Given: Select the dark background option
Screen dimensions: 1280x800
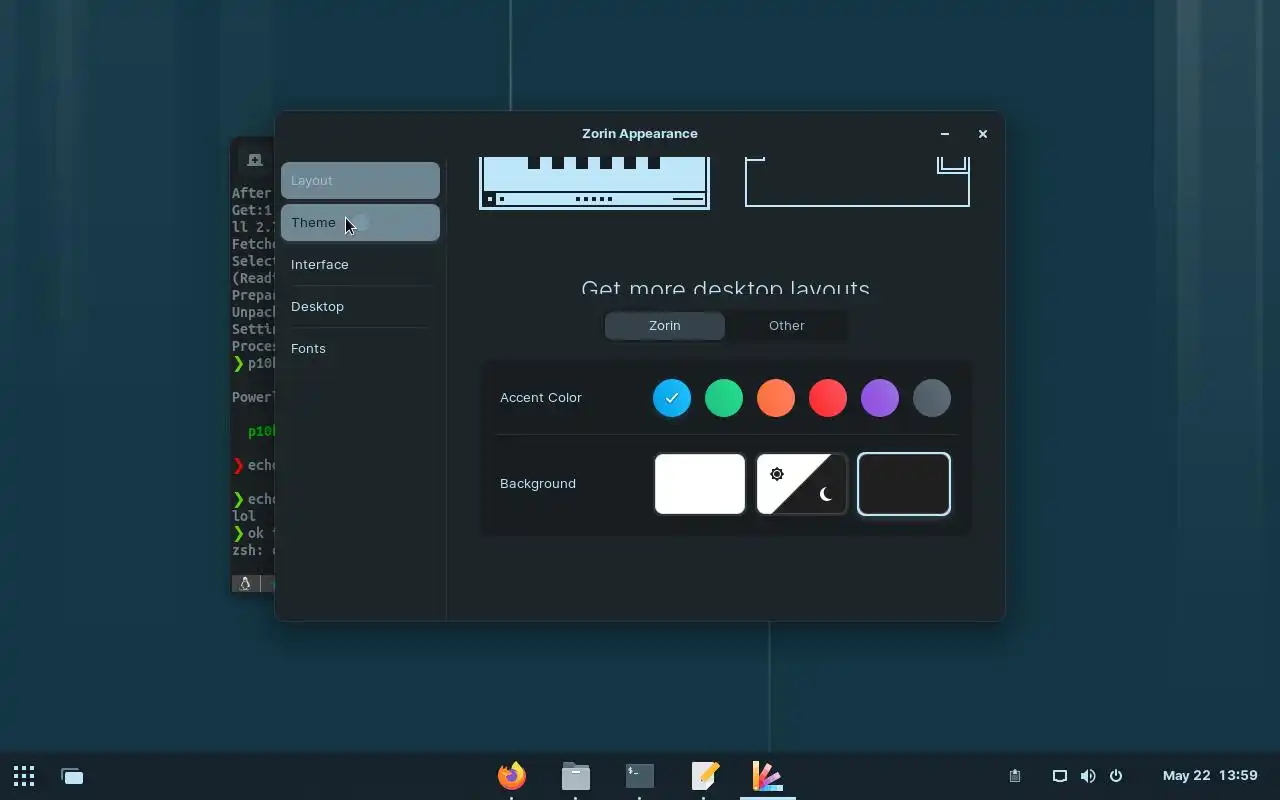Looking at the screenshot, I should pos(904,484).
